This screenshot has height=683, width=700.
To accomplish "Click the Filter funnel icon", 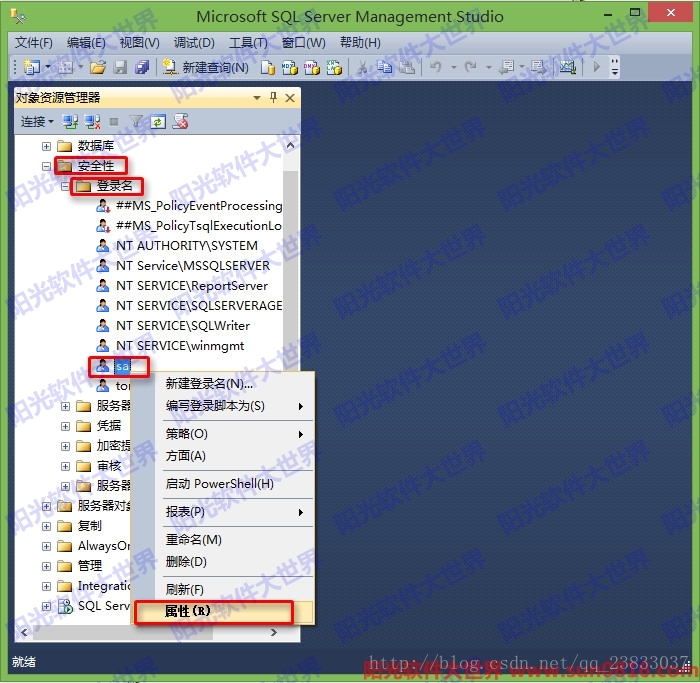I will (x=135, y=121).
